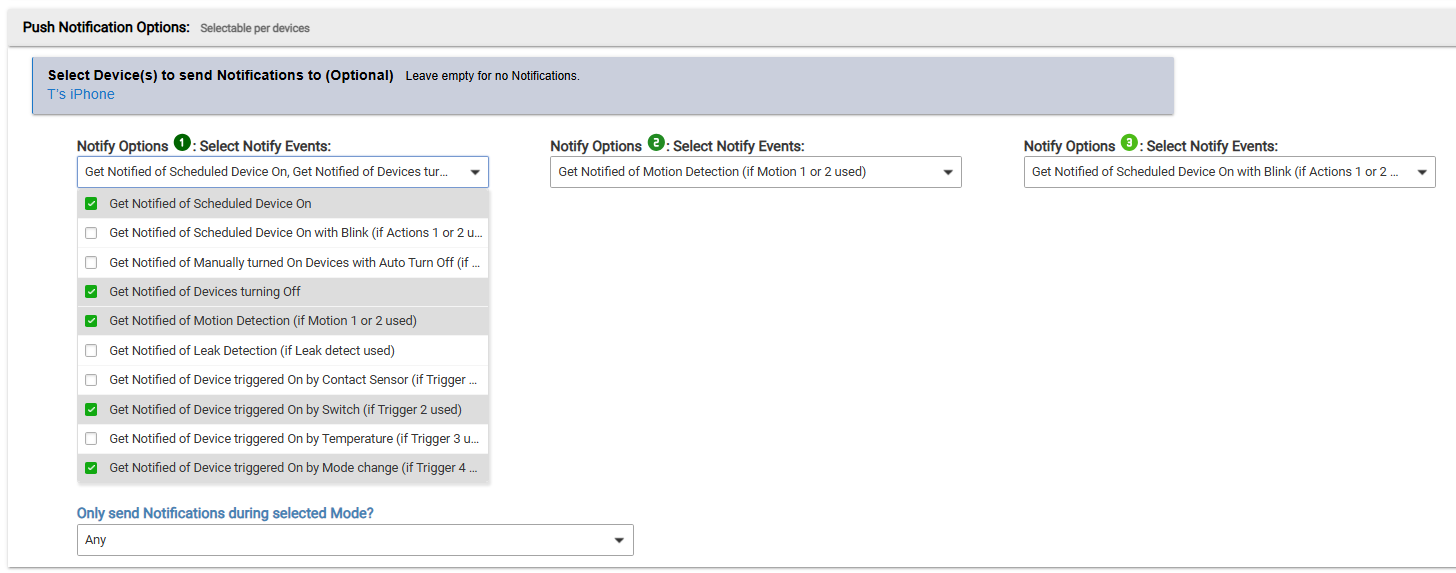Click the Push Notification Options section header
The image size is (1456, 573).
click(106, 27)
